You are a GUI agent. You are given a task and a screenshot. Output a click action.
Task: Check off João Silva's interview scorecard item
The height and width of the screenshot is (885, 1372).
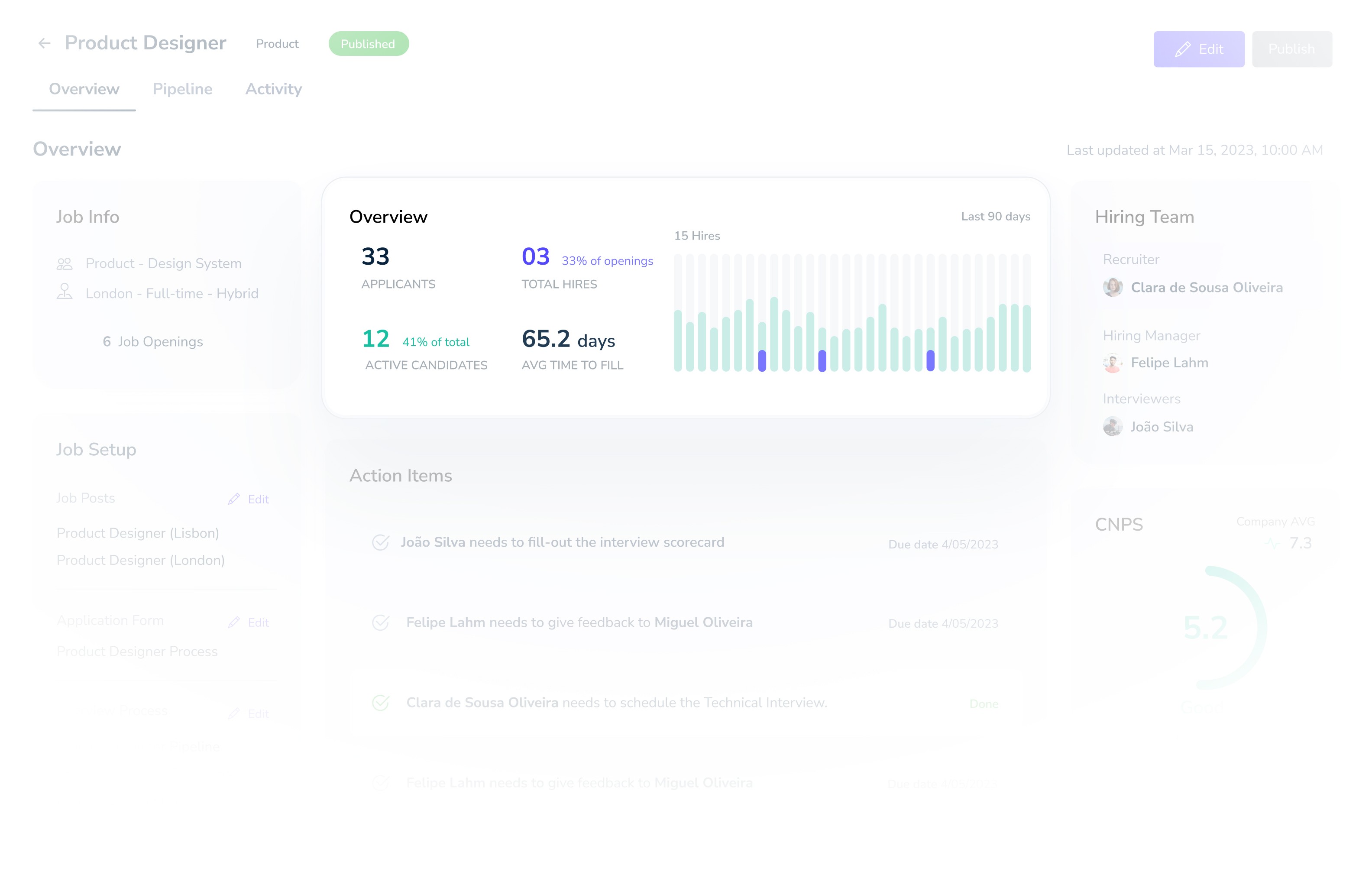(x=380, y=542)
